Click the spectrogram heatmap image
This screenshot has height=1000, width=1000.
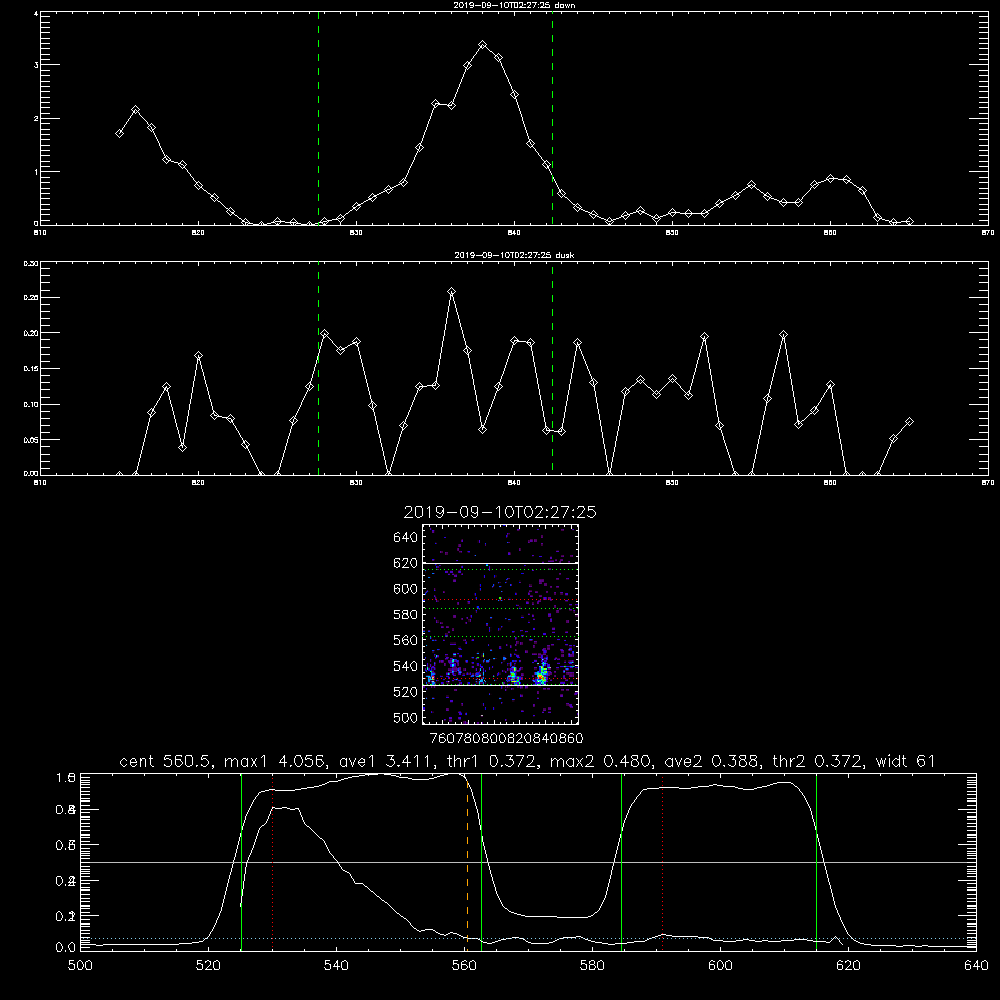click(x=501, y=624)
